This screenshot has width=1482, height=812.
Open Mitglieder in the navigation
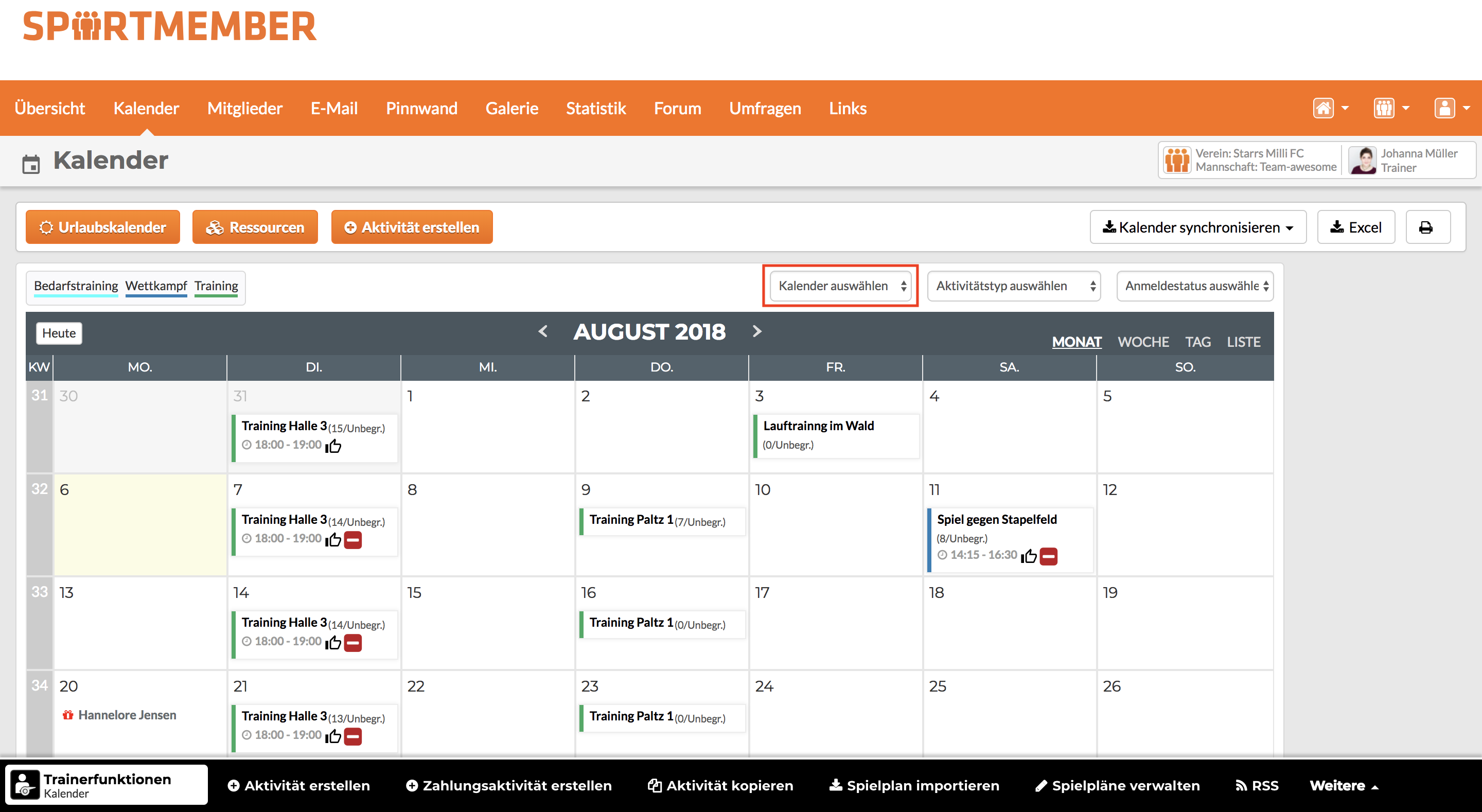coord(245,108)
